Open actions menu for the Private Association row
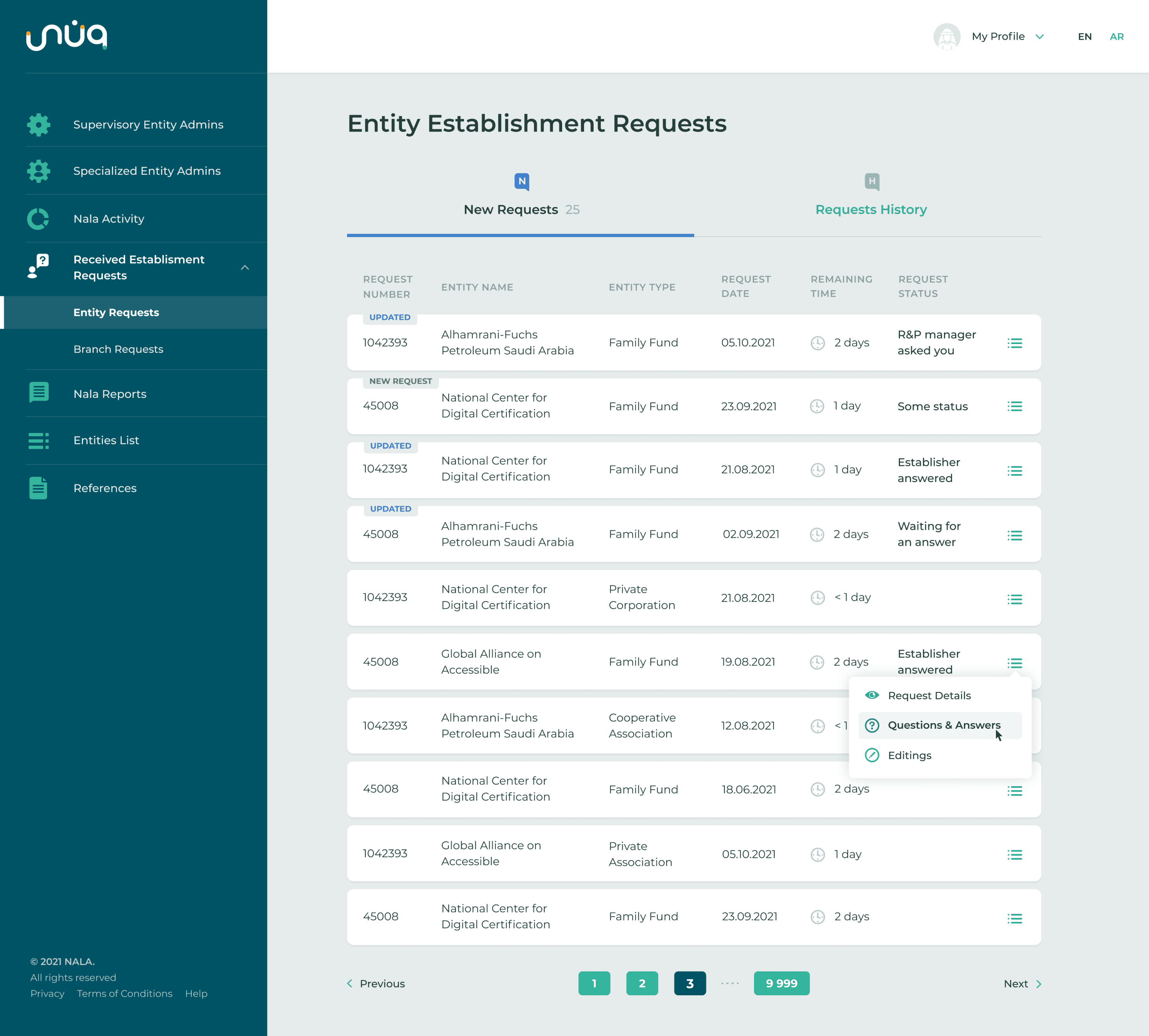This screenshot has width=1149, height=1036. (1015, 855)
